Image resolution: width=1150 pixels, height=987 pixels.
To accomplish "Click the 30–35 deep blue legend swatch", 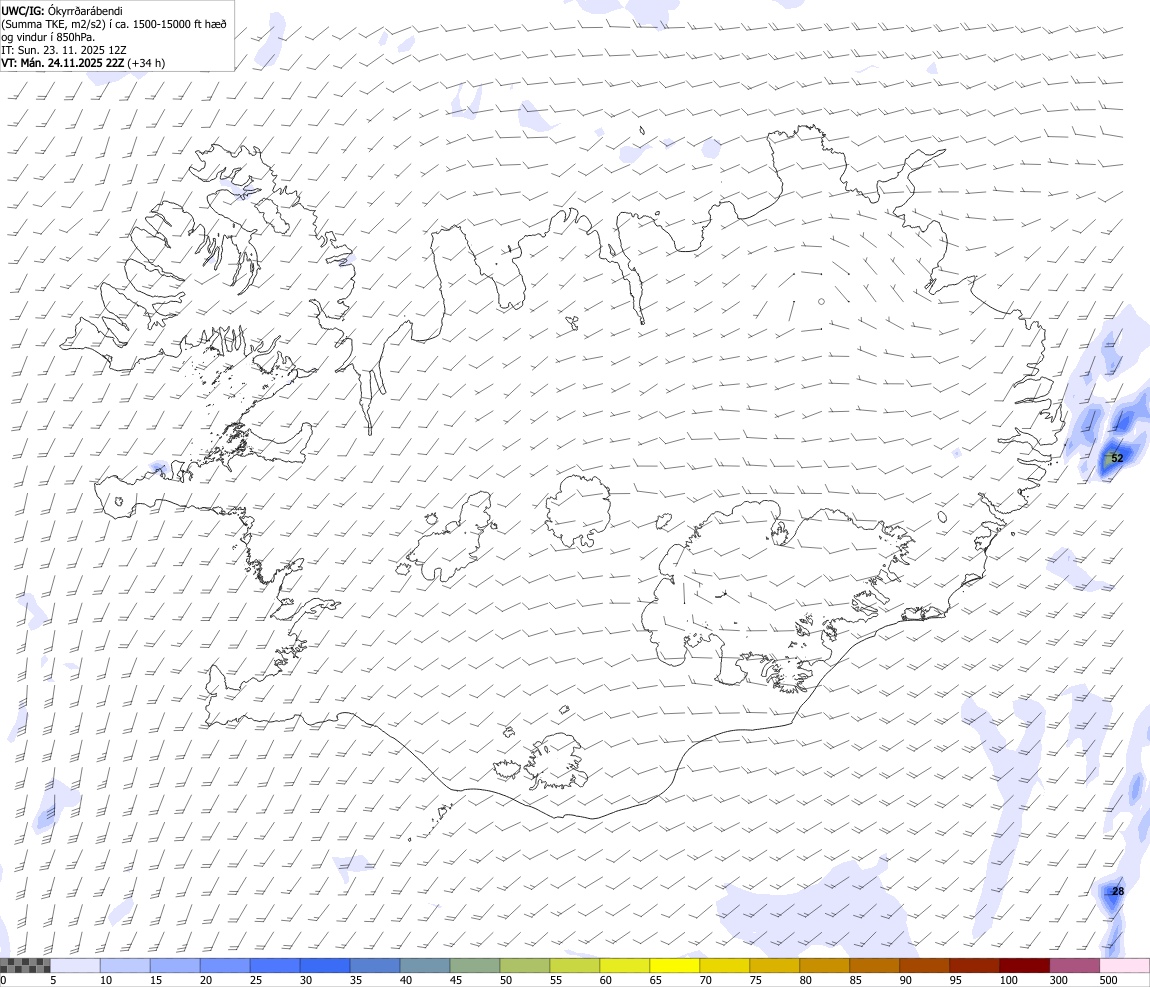I will [x=325, y=965].
